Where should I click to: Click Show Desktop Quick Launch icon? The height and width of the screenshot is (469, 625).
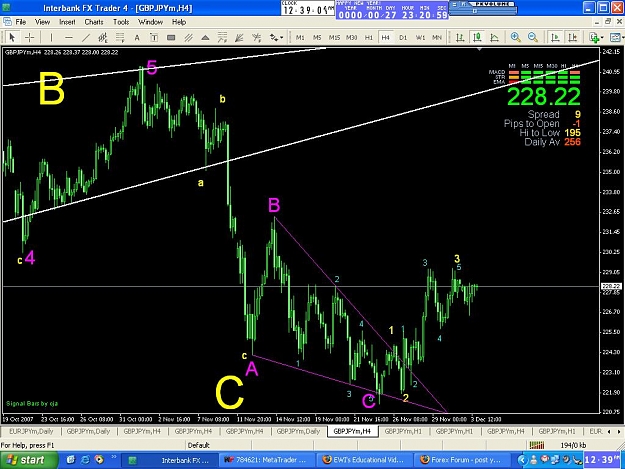coord(71,460)
